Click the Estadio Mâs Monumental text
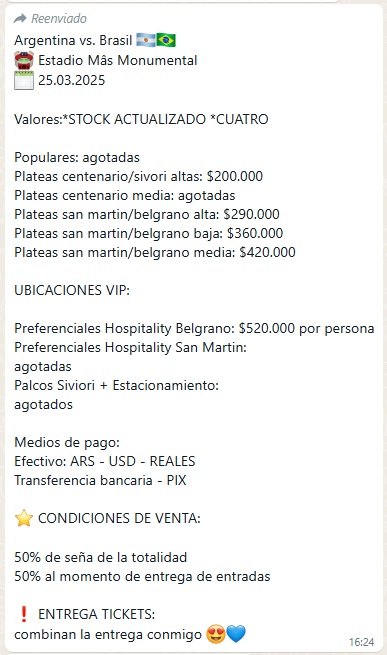The height and width of the screenshot is (655, 387). pos(117,60)
